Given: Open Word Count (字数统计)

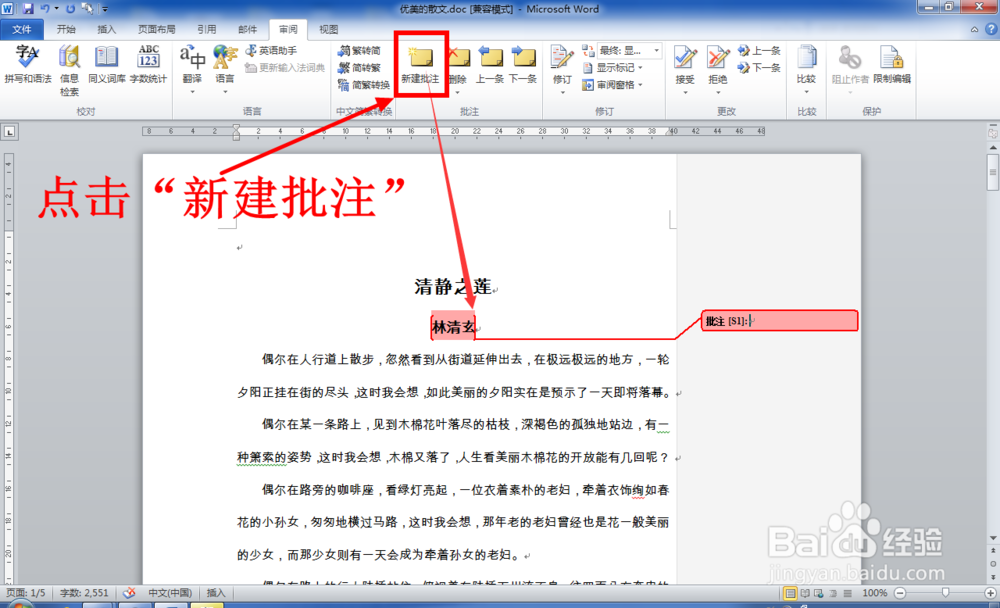Looking at the screenshot, I should pos(147,58).
